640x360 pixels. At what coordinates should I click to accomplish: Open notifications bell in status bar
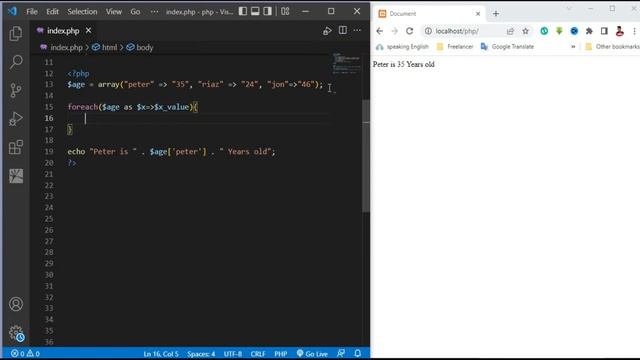(x=358, y=353)
